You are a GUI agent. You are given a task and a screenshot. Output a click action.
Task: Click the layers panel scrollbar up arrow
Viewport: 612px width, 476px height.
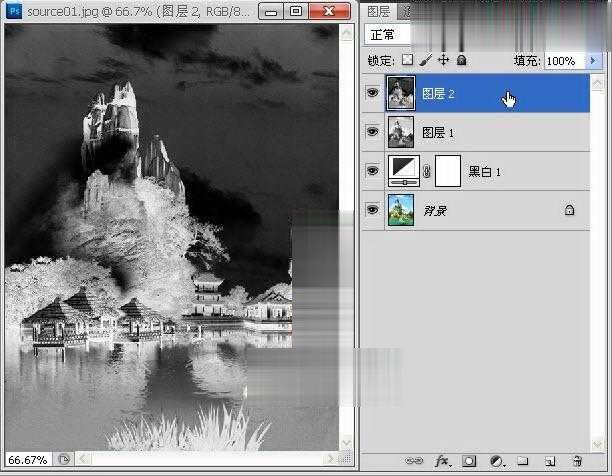click(597, 83)
